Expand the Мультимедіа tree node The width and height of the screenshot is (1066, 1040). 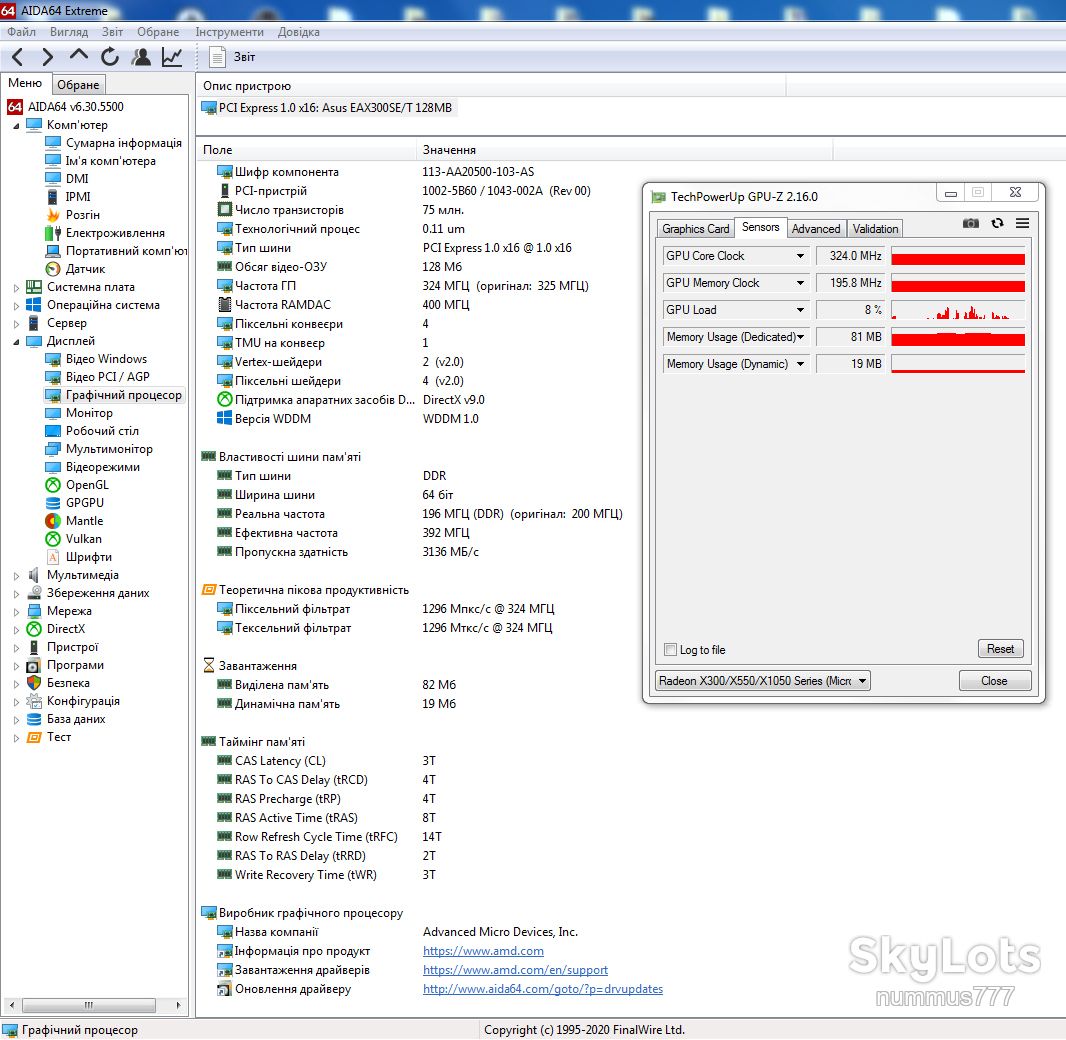(x=16, y=576)
